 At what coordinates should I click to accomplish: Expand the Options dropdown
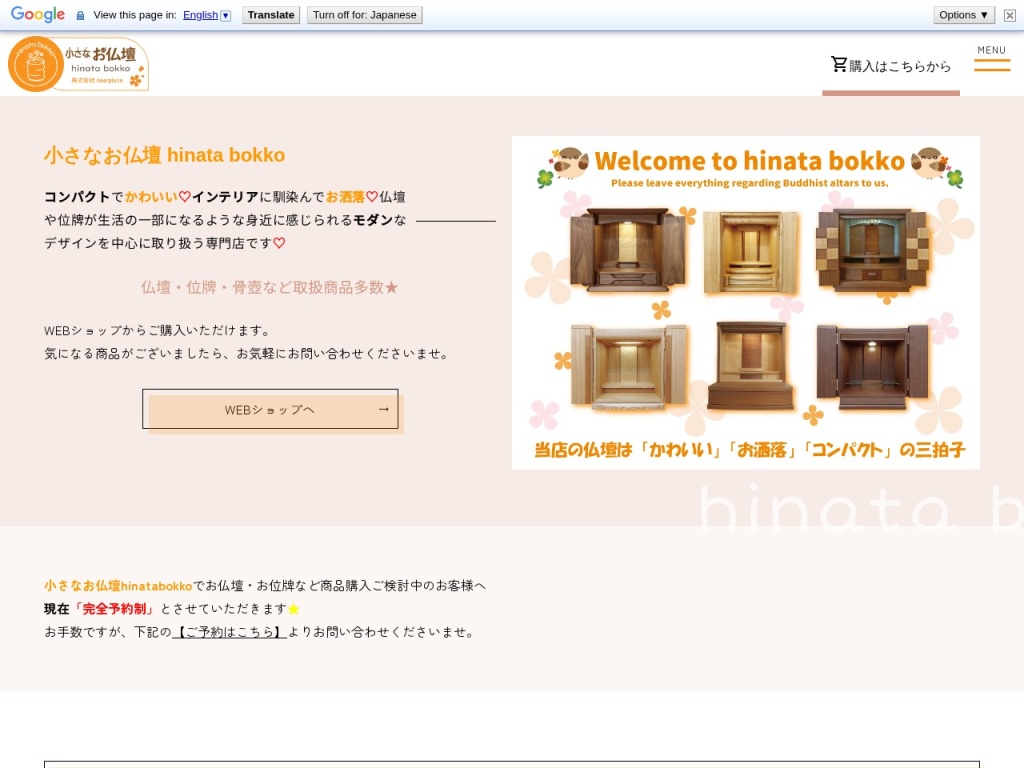964,15
